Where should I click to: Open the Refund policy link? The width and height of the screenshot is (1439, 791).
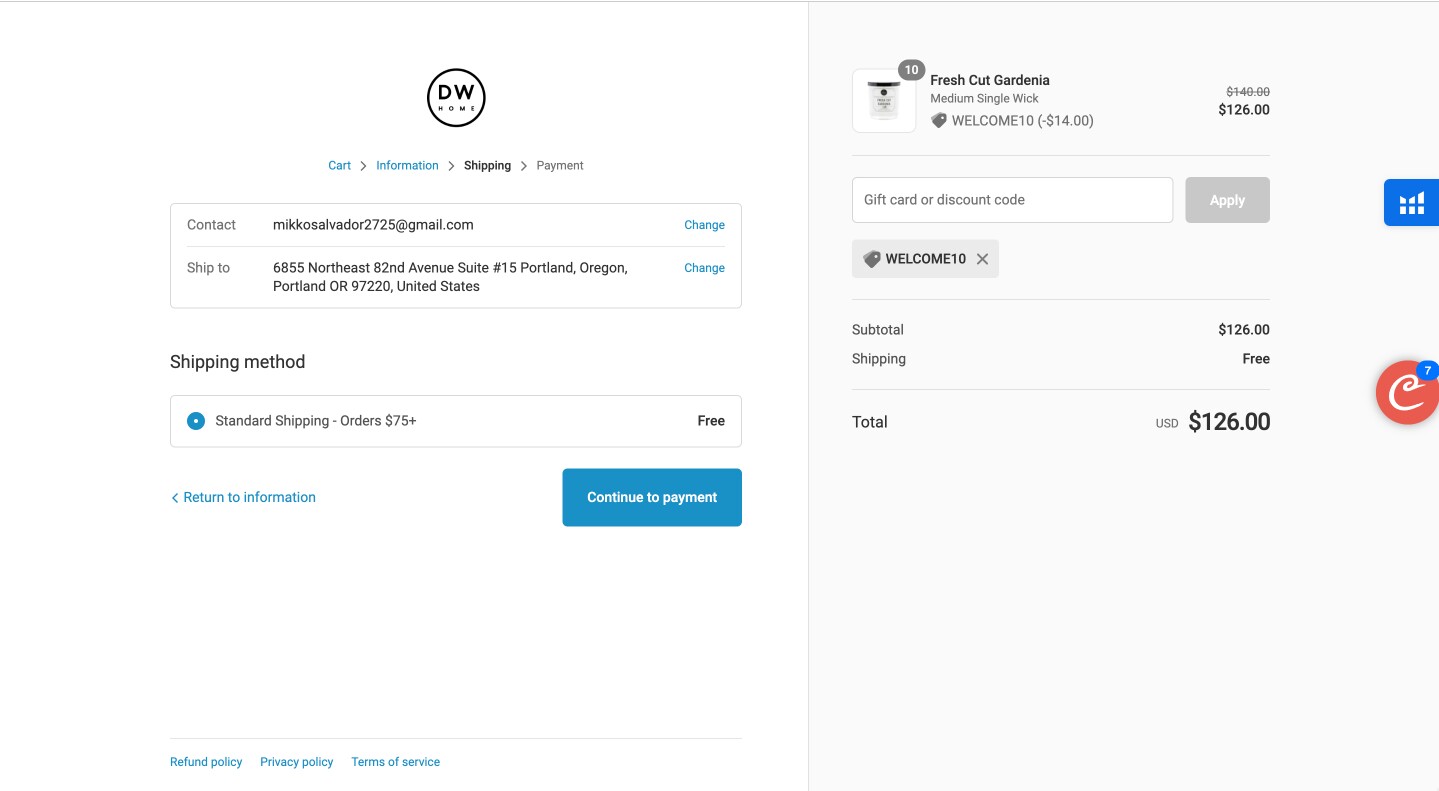[206, 762]
